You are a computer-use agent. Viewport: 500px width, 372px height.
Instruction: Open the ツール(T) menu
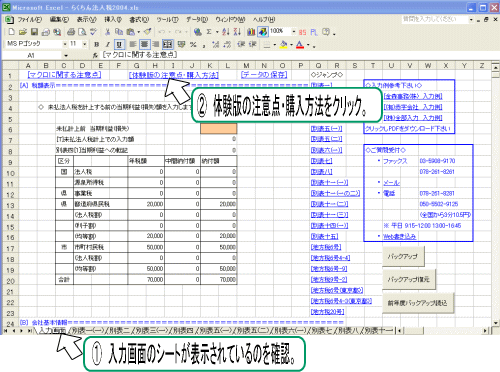(x=168, y=20)
